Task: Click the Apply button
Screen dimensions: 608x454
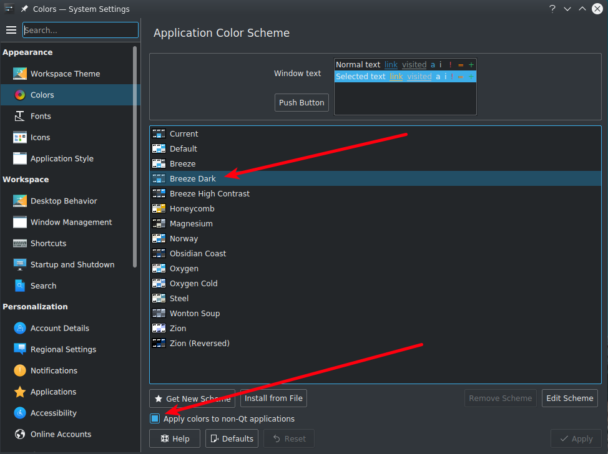Action: pyautogui.click(x=576, y=438)
